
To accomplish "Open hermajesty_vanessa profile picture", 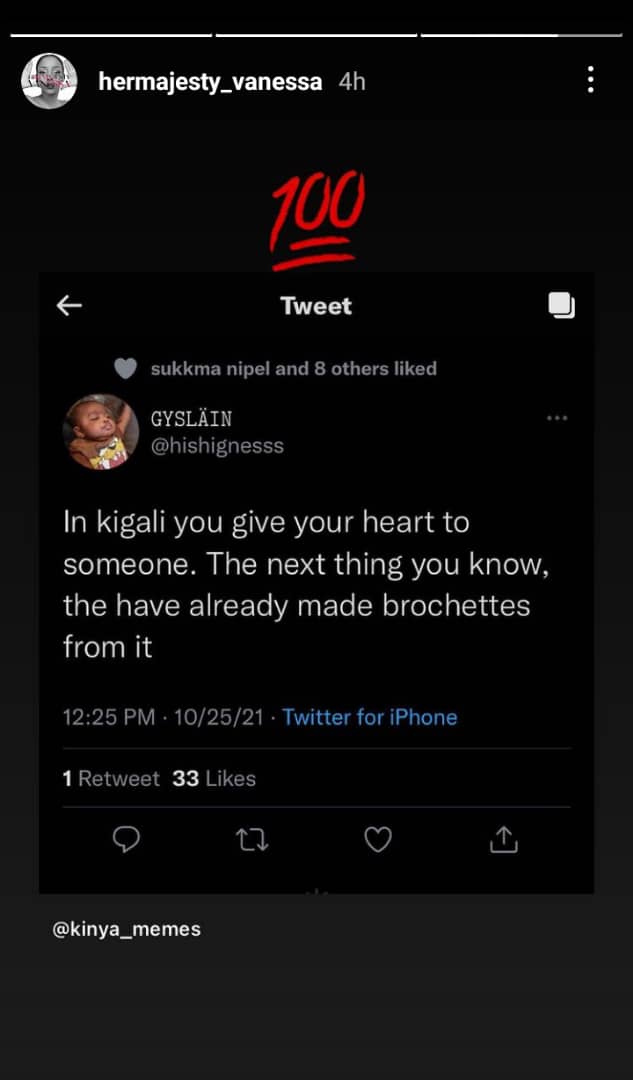I will [49, 81].
